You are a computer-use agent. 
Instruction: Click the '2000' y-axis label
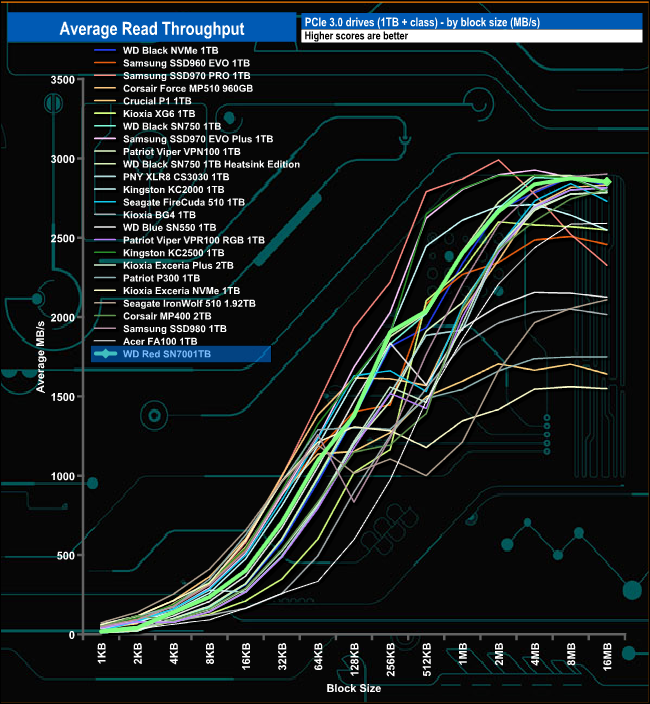coord(62,318)
